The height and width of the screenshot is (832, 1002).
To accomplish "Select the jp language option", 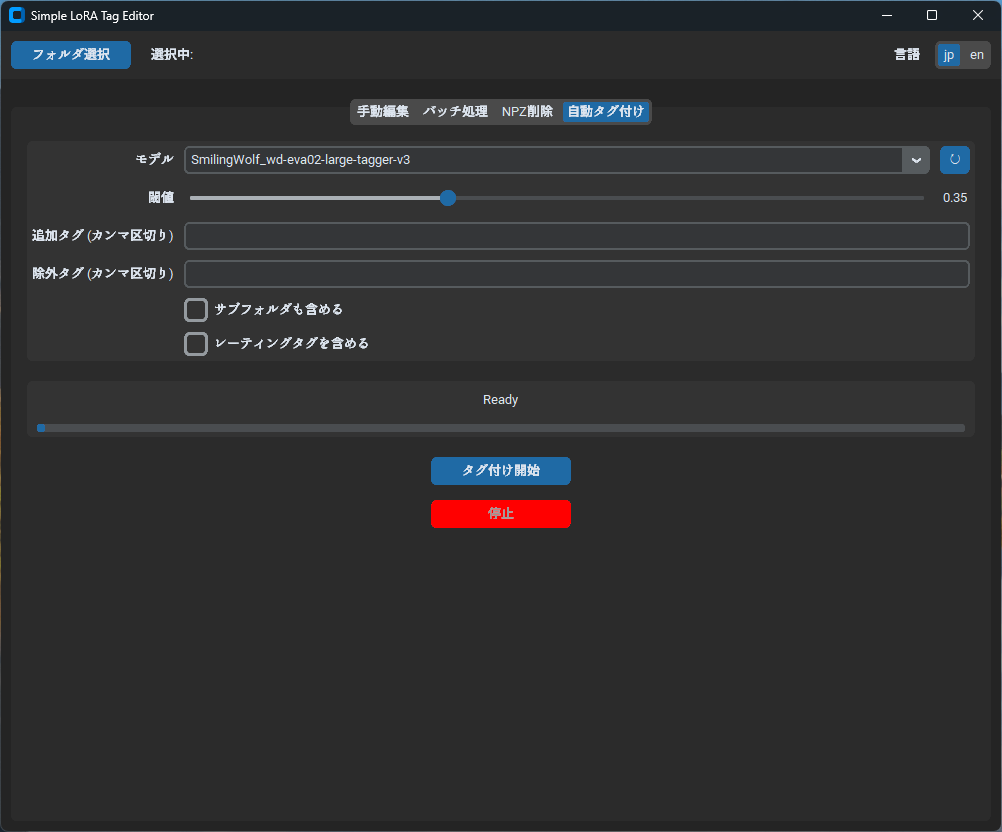I will (948, 55).
